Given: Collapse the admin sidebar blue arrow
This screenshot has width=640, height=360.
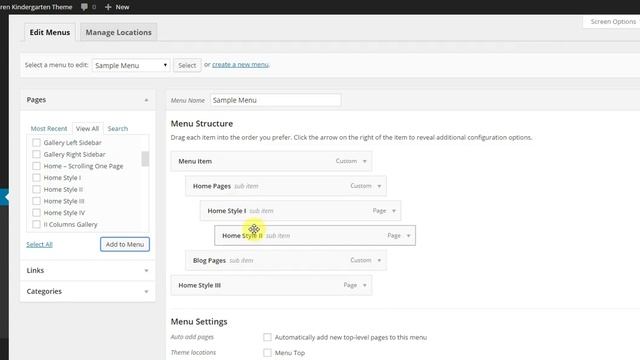Looking at the screenshot, I should 4,197.
